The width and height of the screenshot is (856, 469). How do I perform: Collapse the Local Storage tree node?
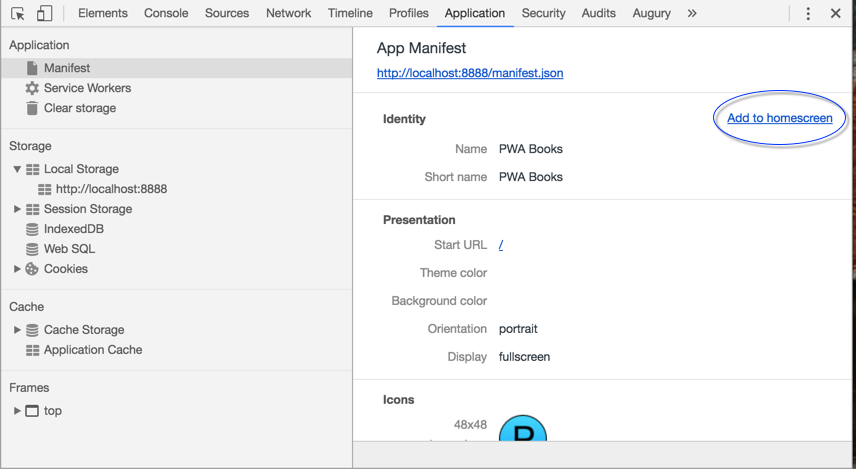(x=17, y=169)
